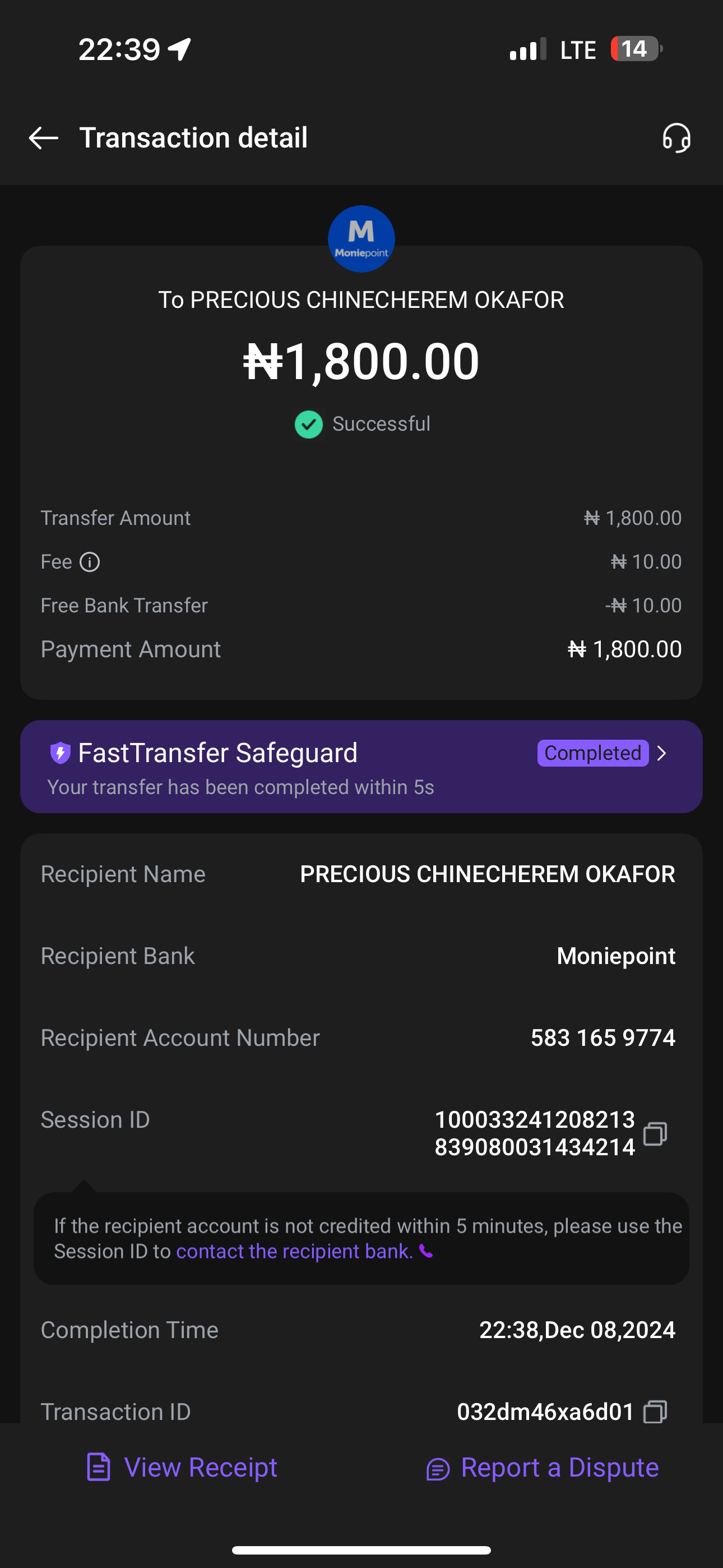Open contact the recipient bank link
This screenshot has height=1568, width=723.
coord(294,1252)
